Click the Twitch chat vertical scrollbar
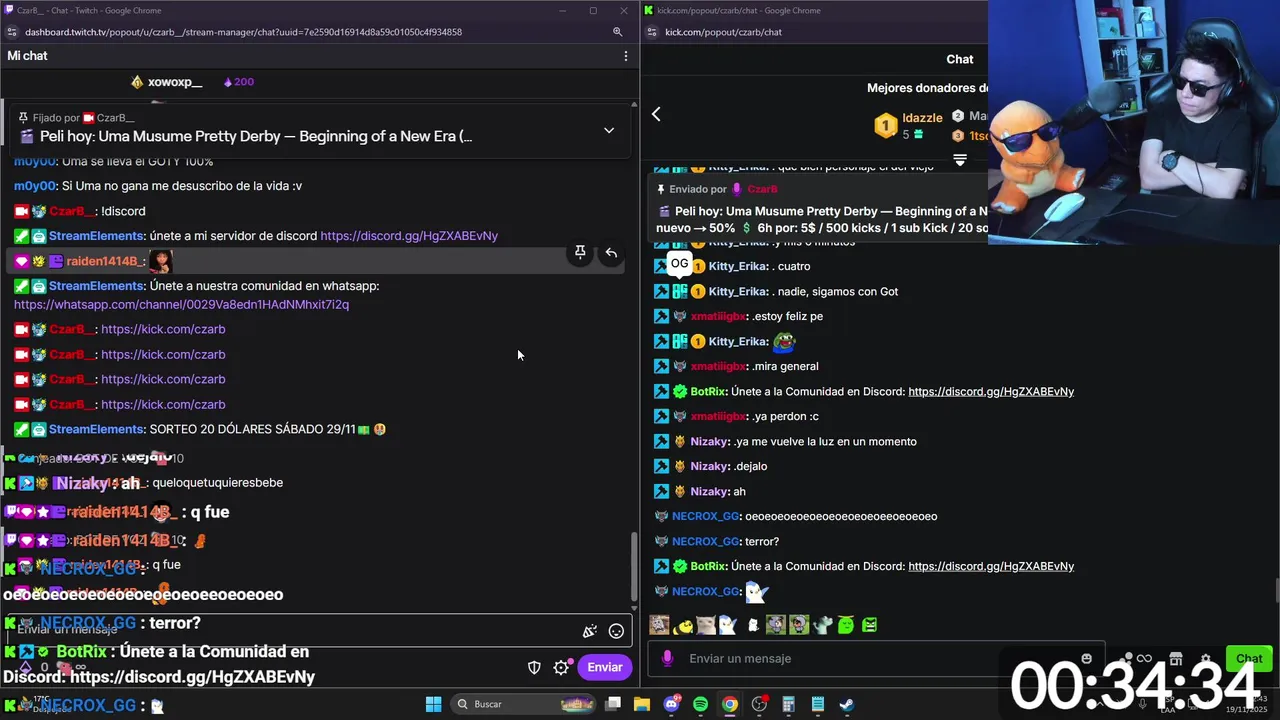Screen dimensions: 1280x720 pos(632,567)
